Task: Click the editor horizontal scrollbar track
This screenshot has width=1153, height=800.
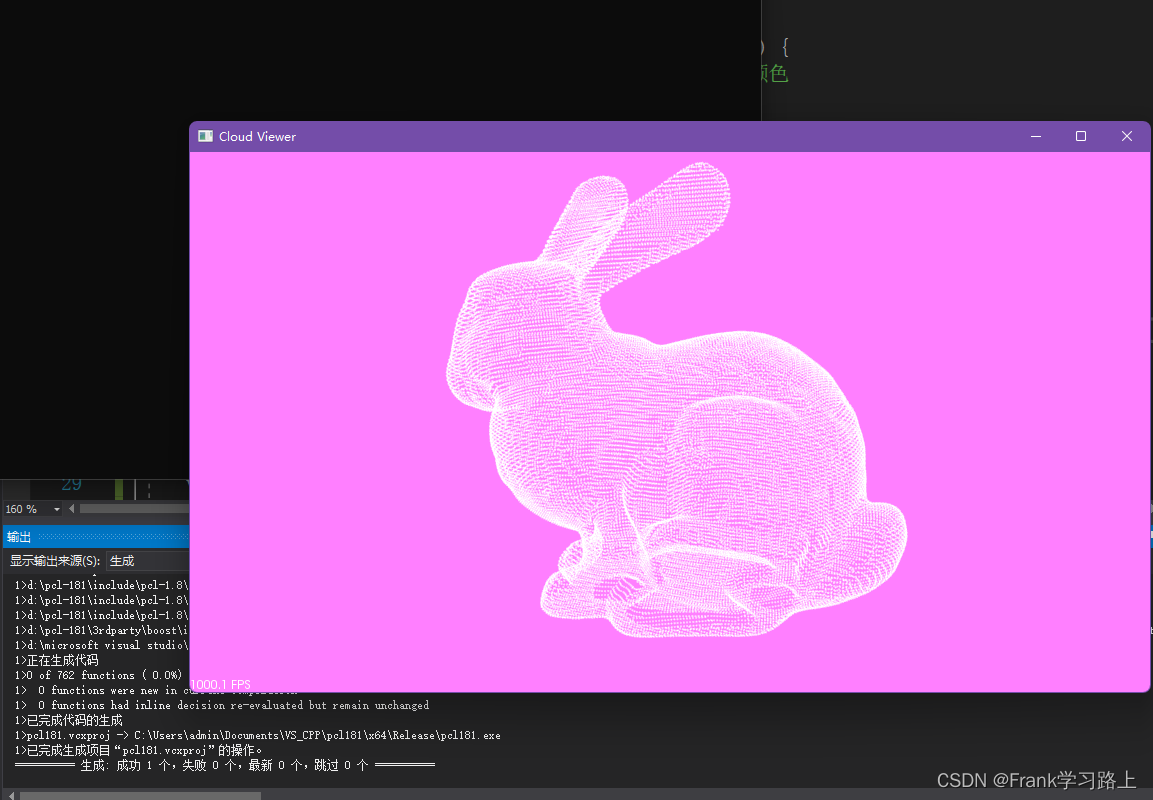Action: click(134, 509)
